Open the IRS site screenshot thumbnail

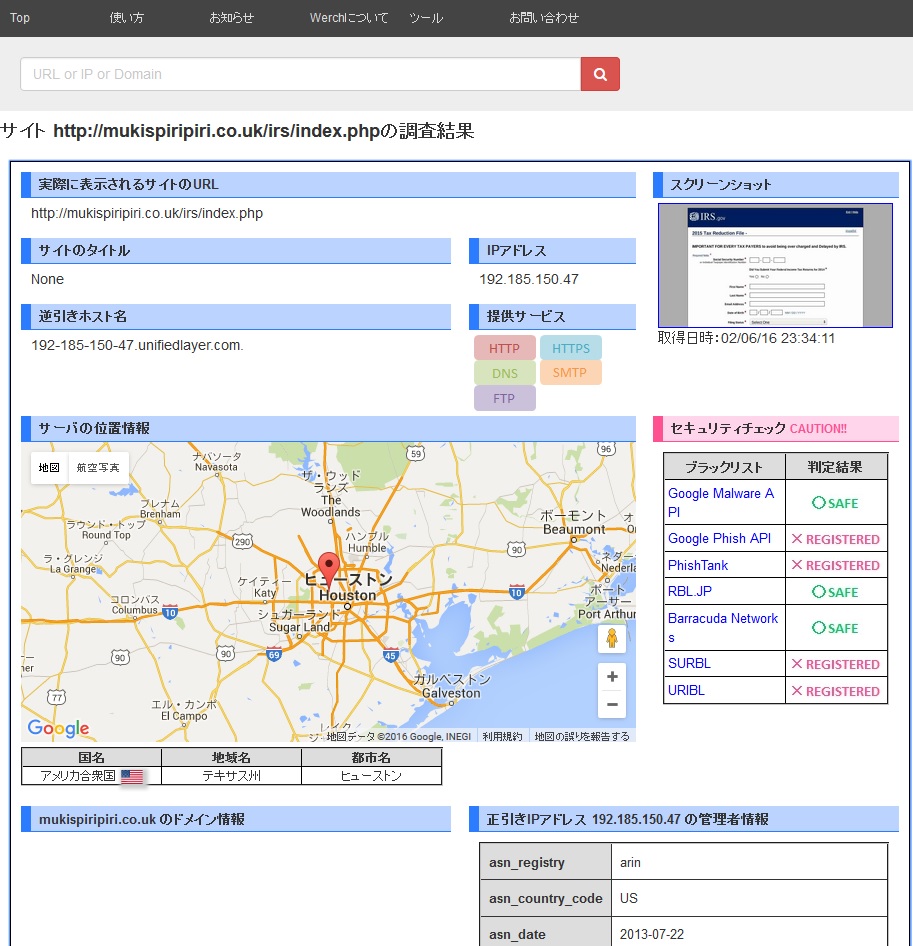(775, 266)
